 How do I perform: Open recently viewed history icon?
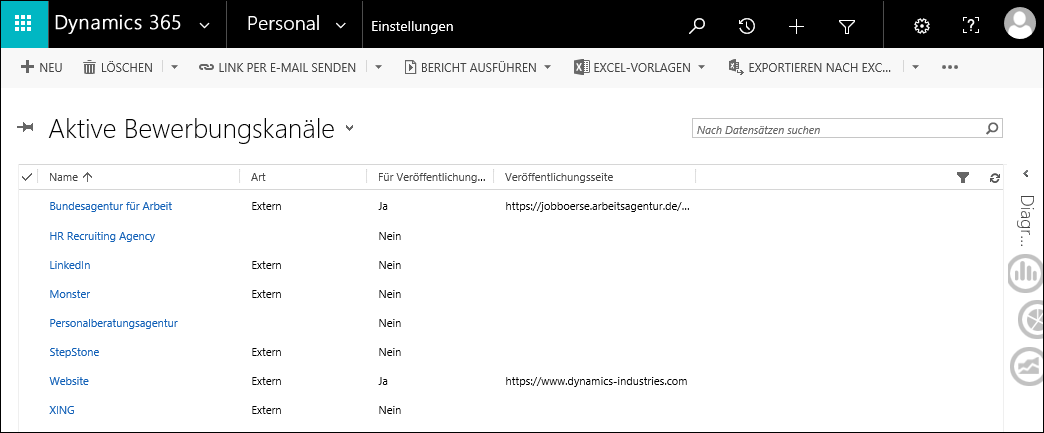click(746, 26)
